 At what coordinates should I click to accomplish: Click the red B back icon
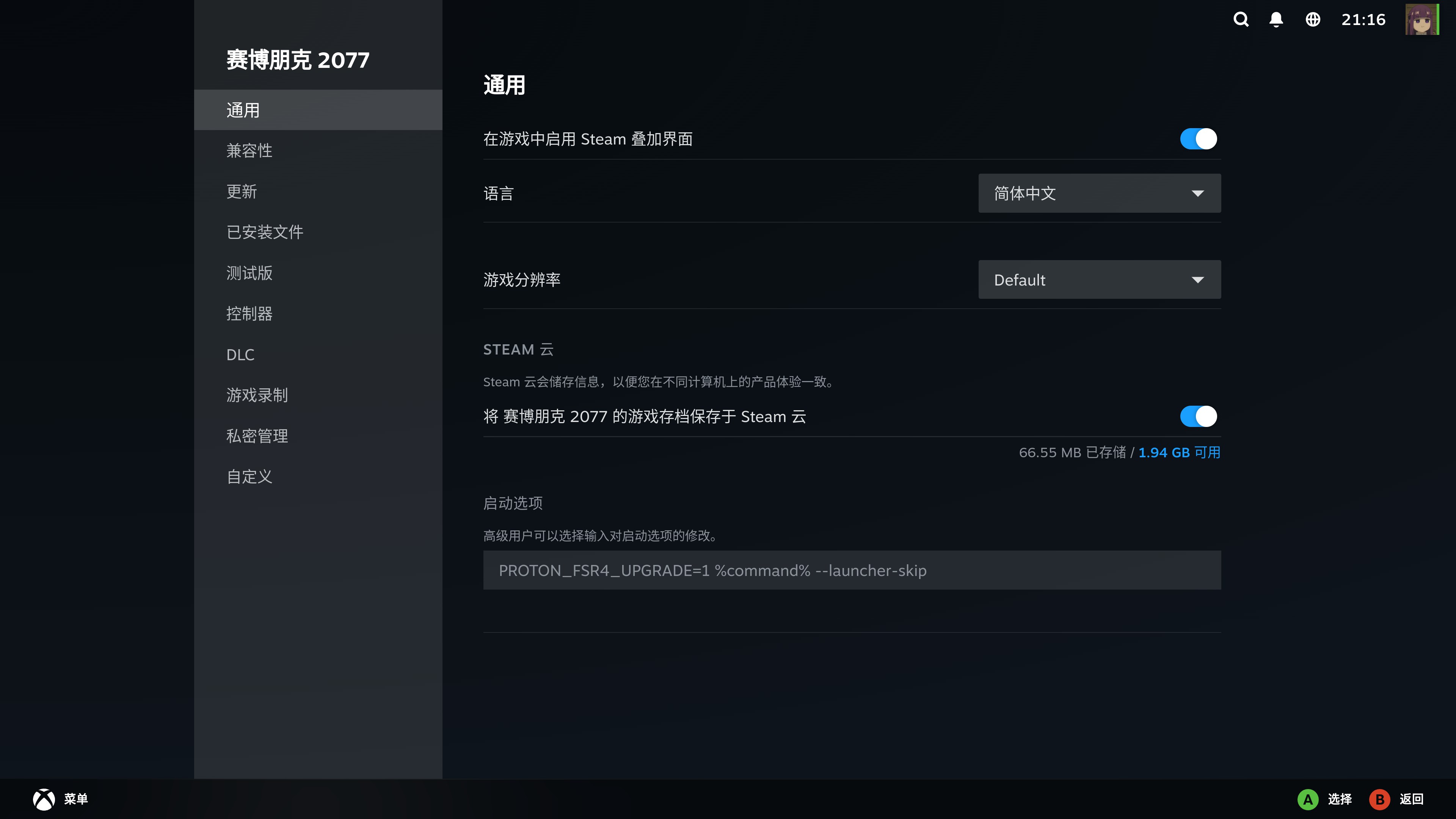click(x=1379, y=799)
